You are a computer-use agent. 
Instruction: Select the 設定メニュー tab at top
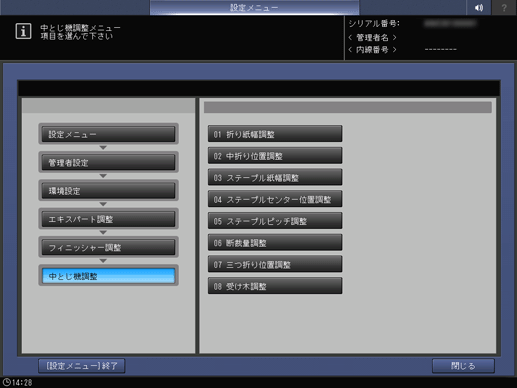click(x=254, y=7)
